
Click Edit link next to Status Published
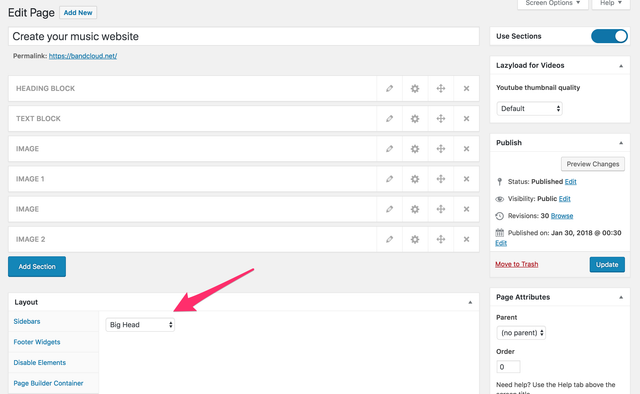point(571,182)
